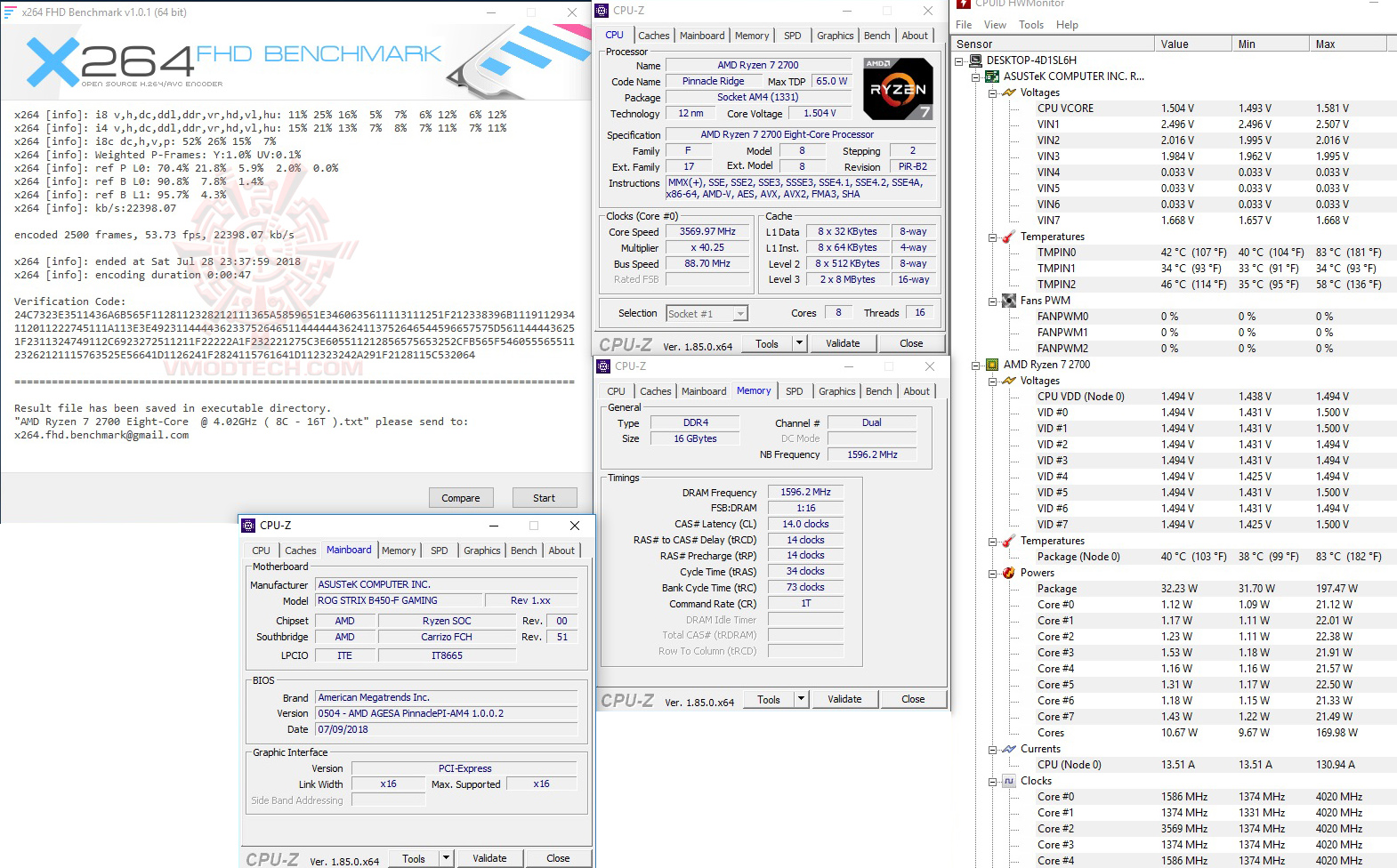Click the HWMonitor app icon in title bar
The image size is (1397, 868).
(964, 4)
